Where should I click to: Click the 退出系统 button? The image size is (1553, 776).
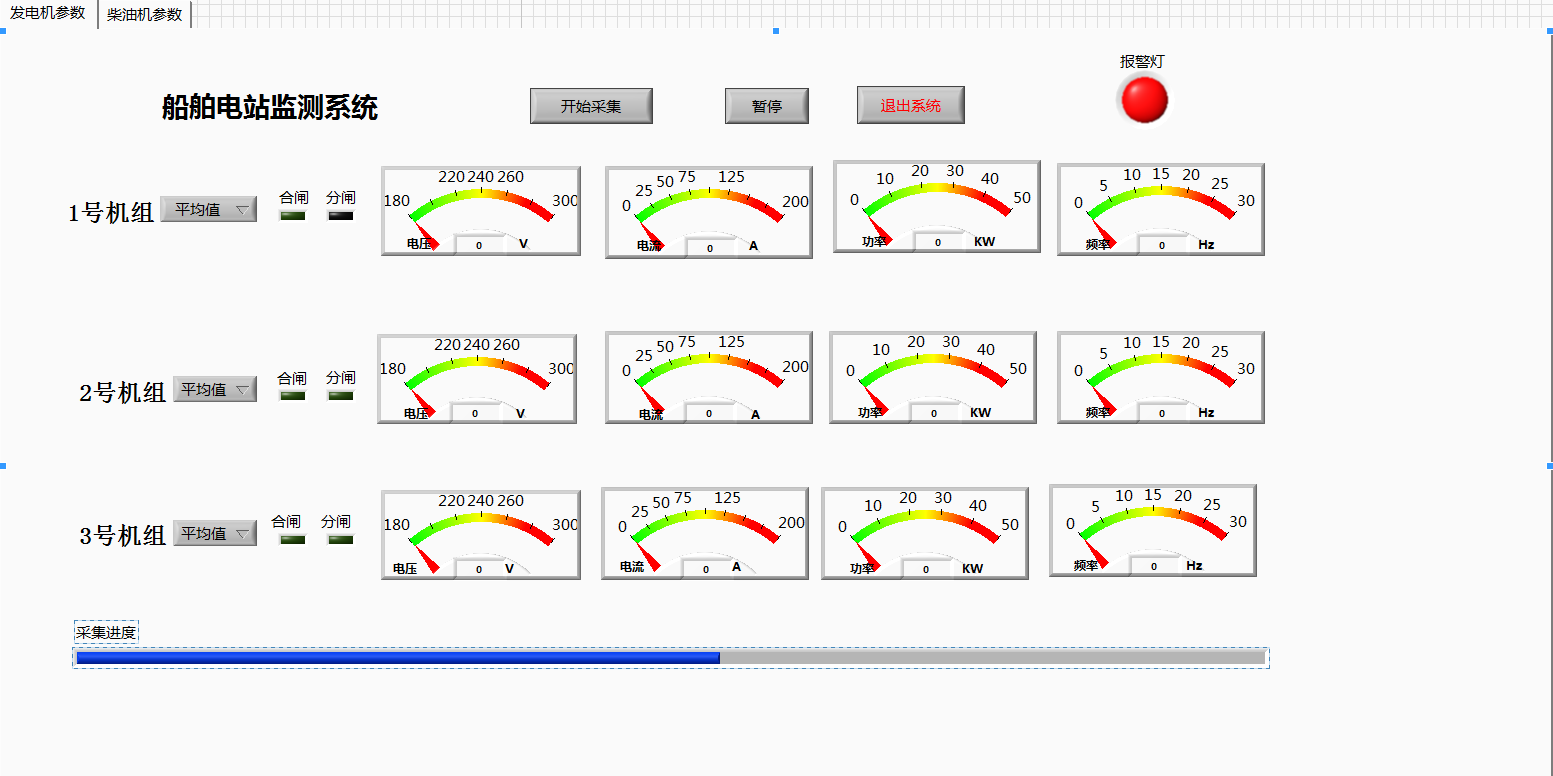[910, 105]
